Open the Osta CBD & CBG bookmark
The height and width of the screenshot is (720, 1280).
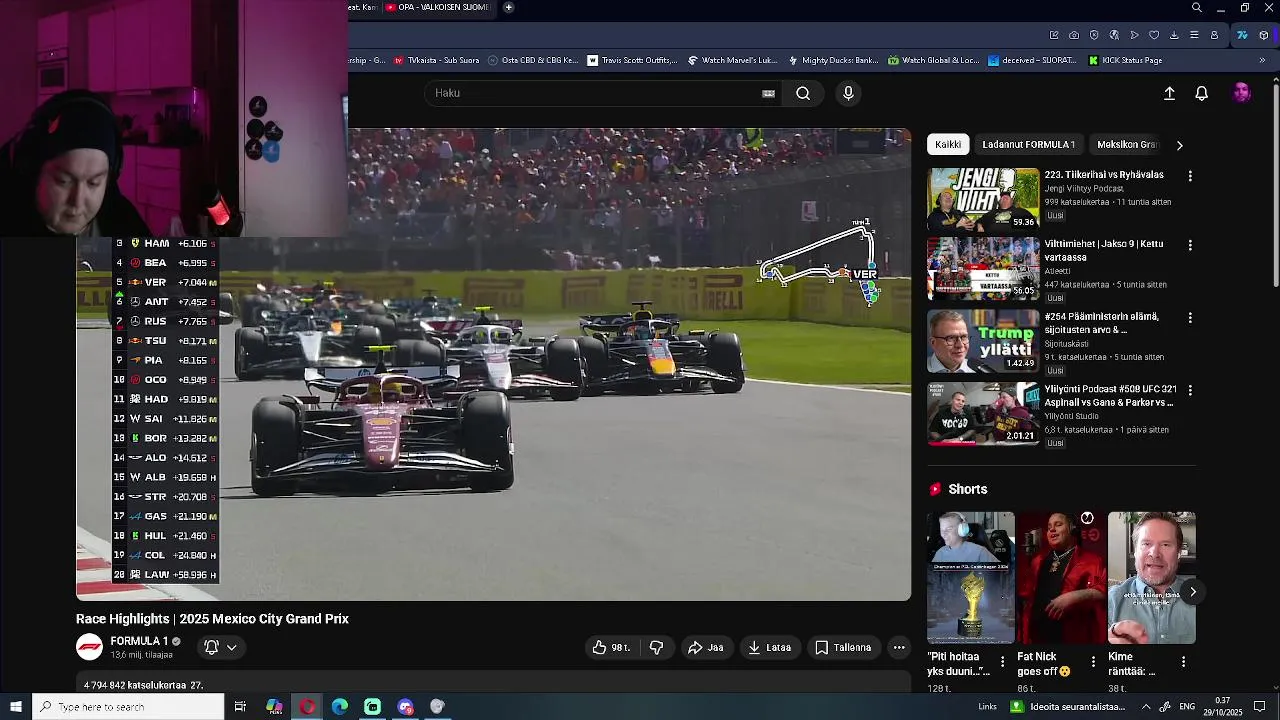pos(533,60)
